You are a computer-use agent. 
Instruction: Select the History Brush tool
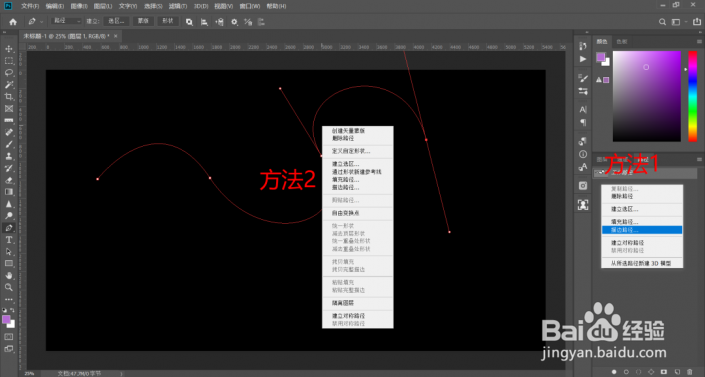coord(9,168)
